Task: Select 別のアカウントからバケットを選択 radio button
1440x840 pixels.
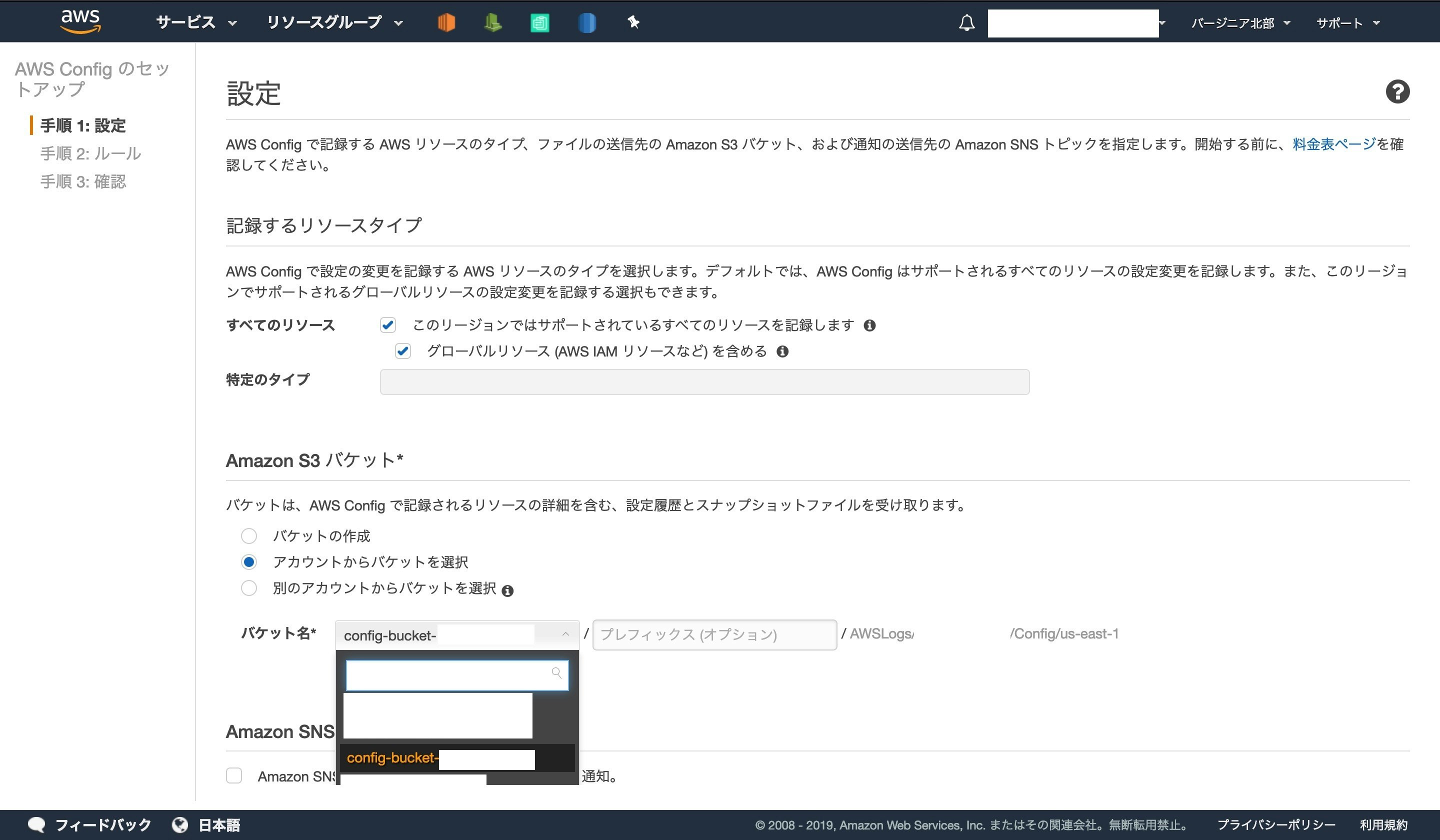Action: point(248,589)
